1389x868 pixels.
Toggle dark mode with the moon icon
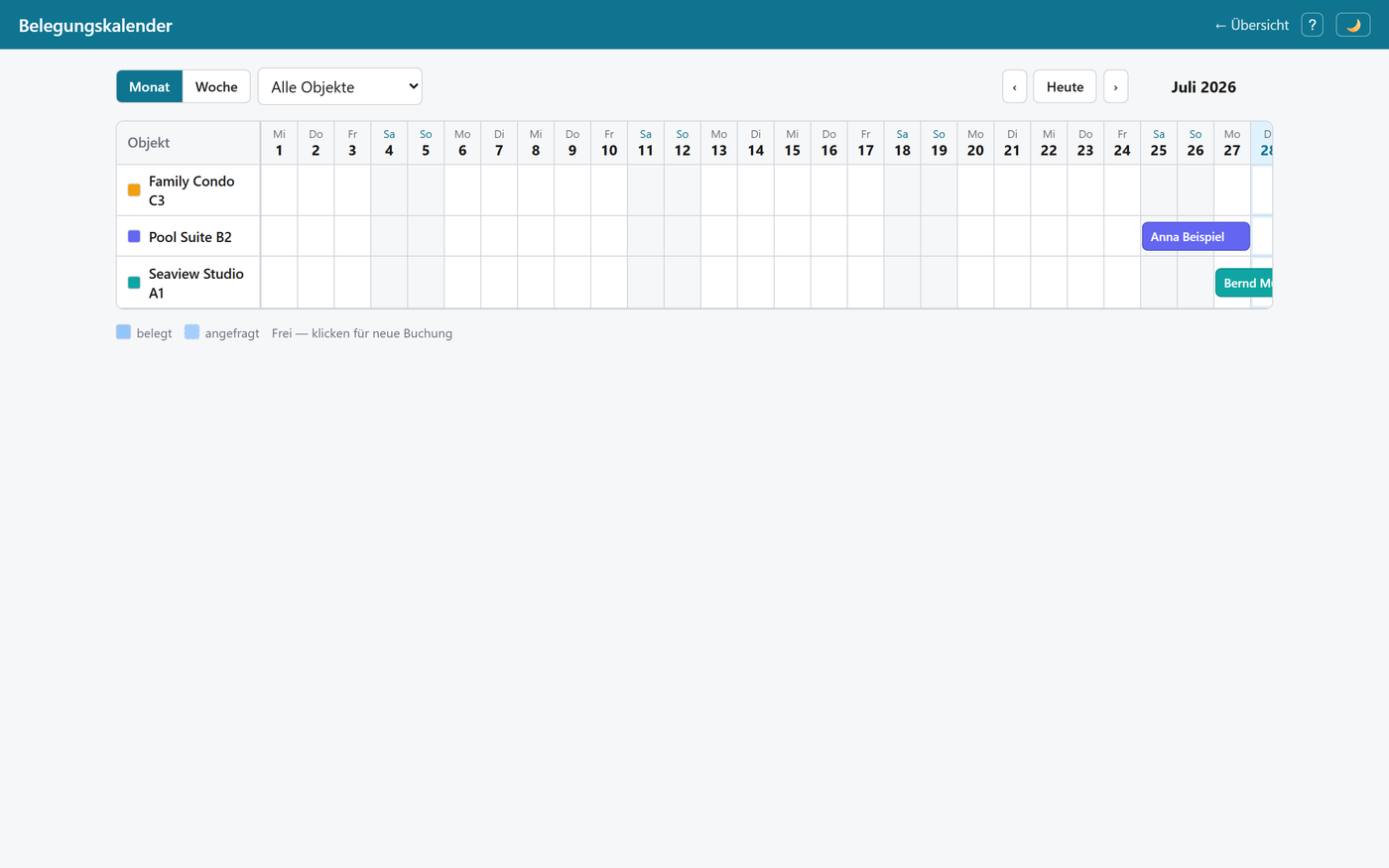[1353, 25]
